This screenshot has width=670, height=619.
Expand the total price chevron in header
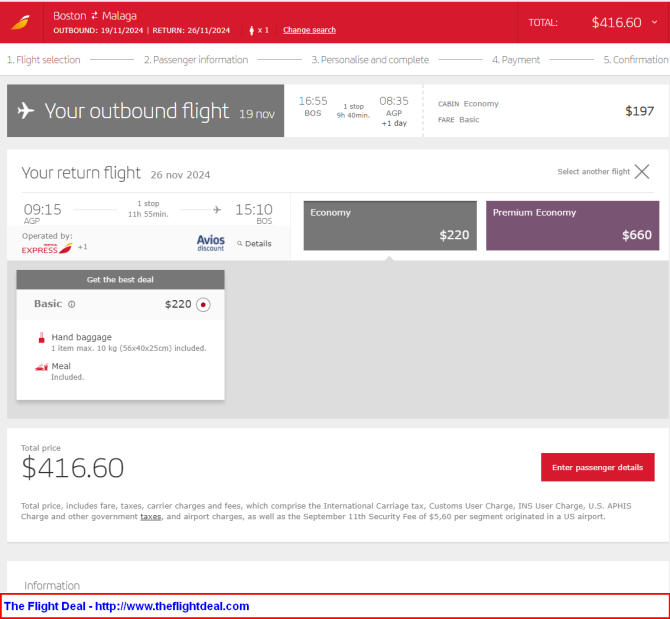click(654, 22)
